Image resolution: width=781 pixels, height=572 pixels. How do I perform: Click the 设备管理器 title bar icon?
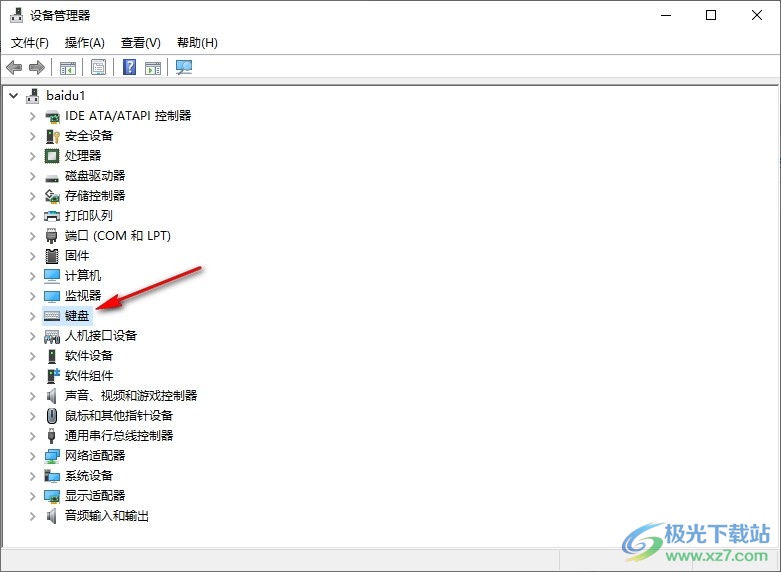coord(16,15)
